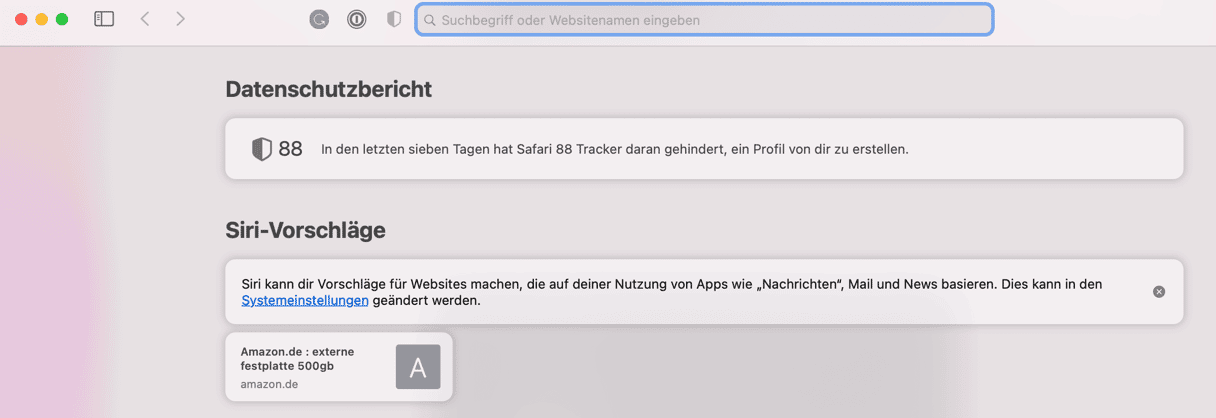Close the Safari window with red button
1216x418 pixels.
click(21, 19)
